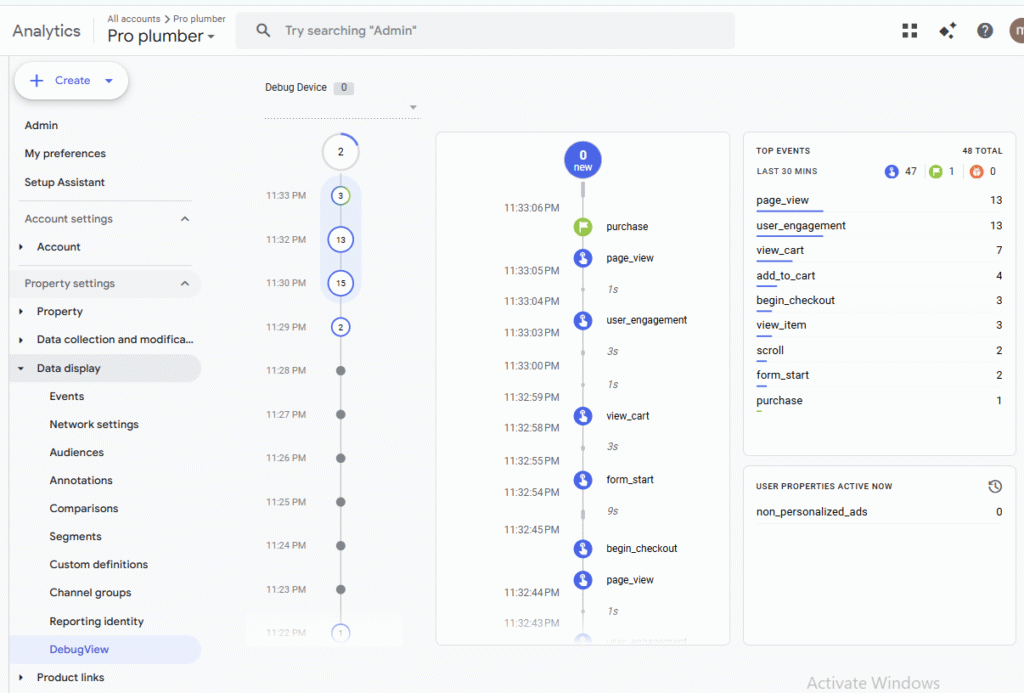Open the Audiences menu item

(77, 453)
